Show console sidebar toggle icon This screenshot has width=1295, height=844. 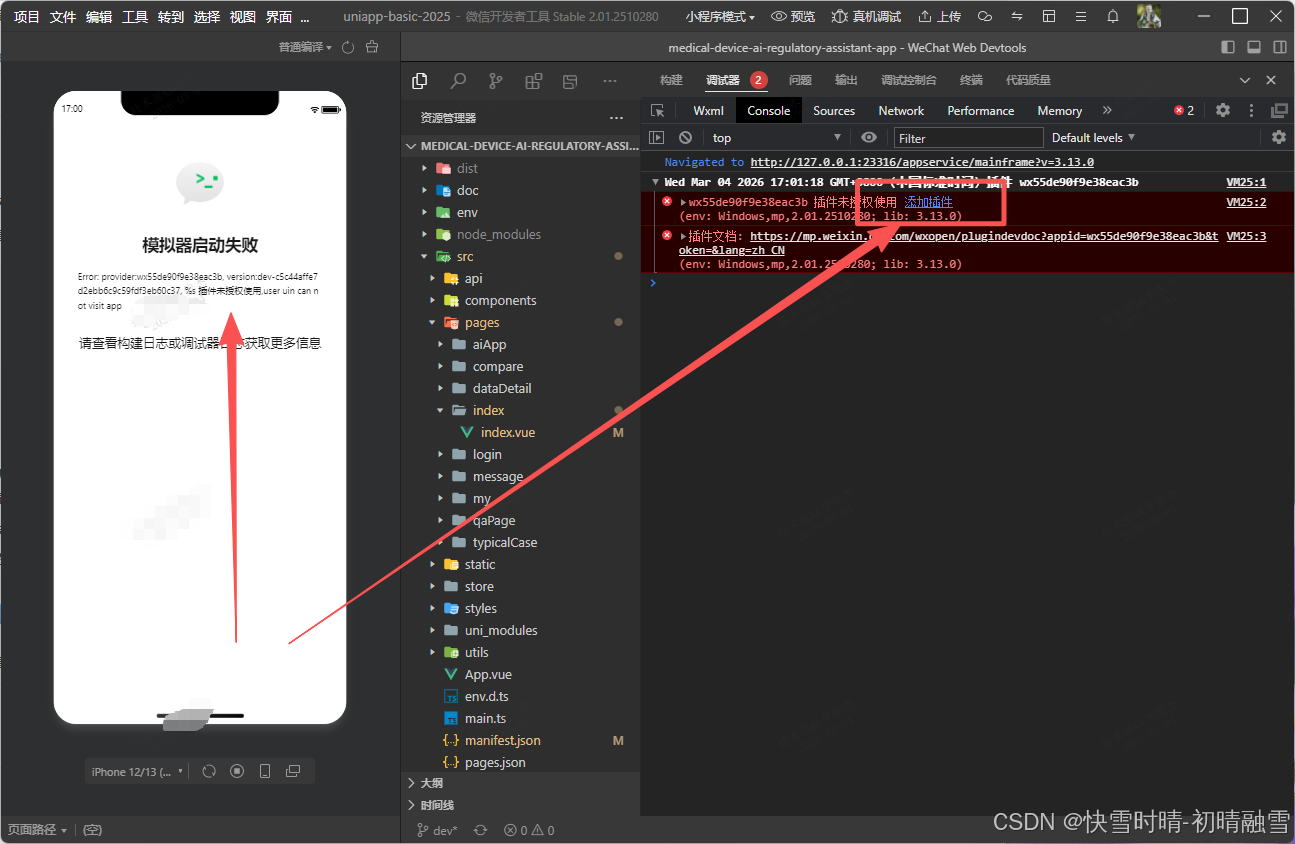(657, 137)
